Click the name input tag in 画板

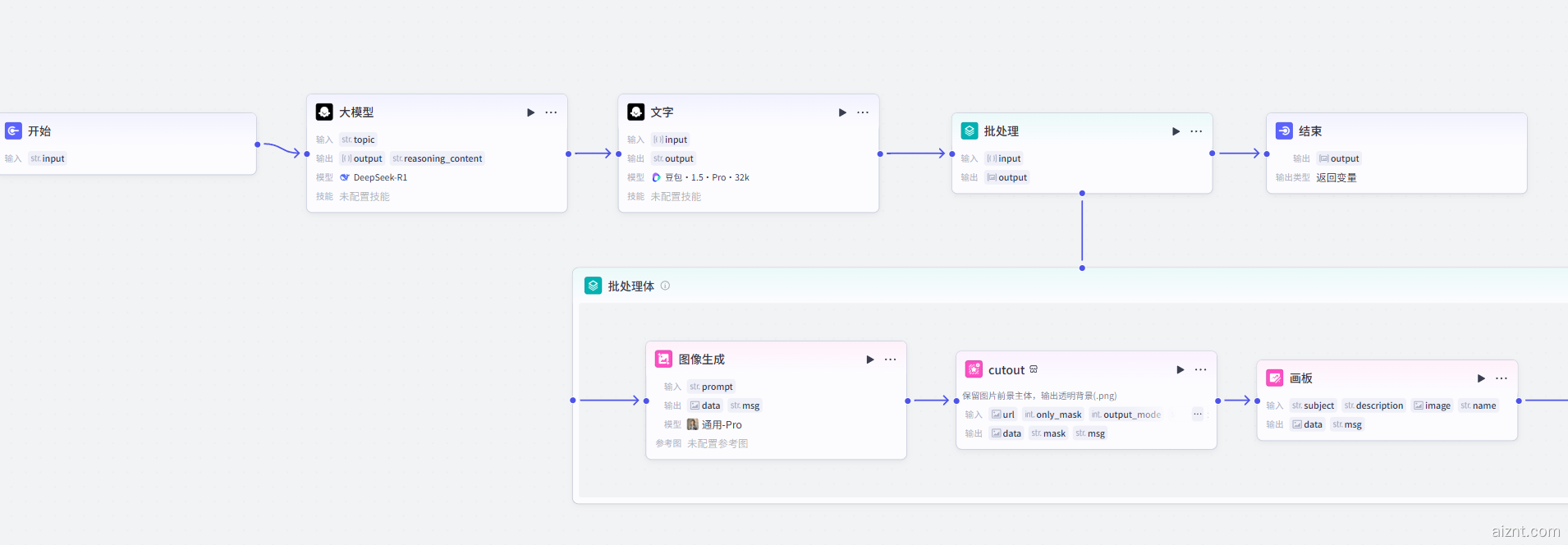pyautogui.click(x=1479, y=405)
